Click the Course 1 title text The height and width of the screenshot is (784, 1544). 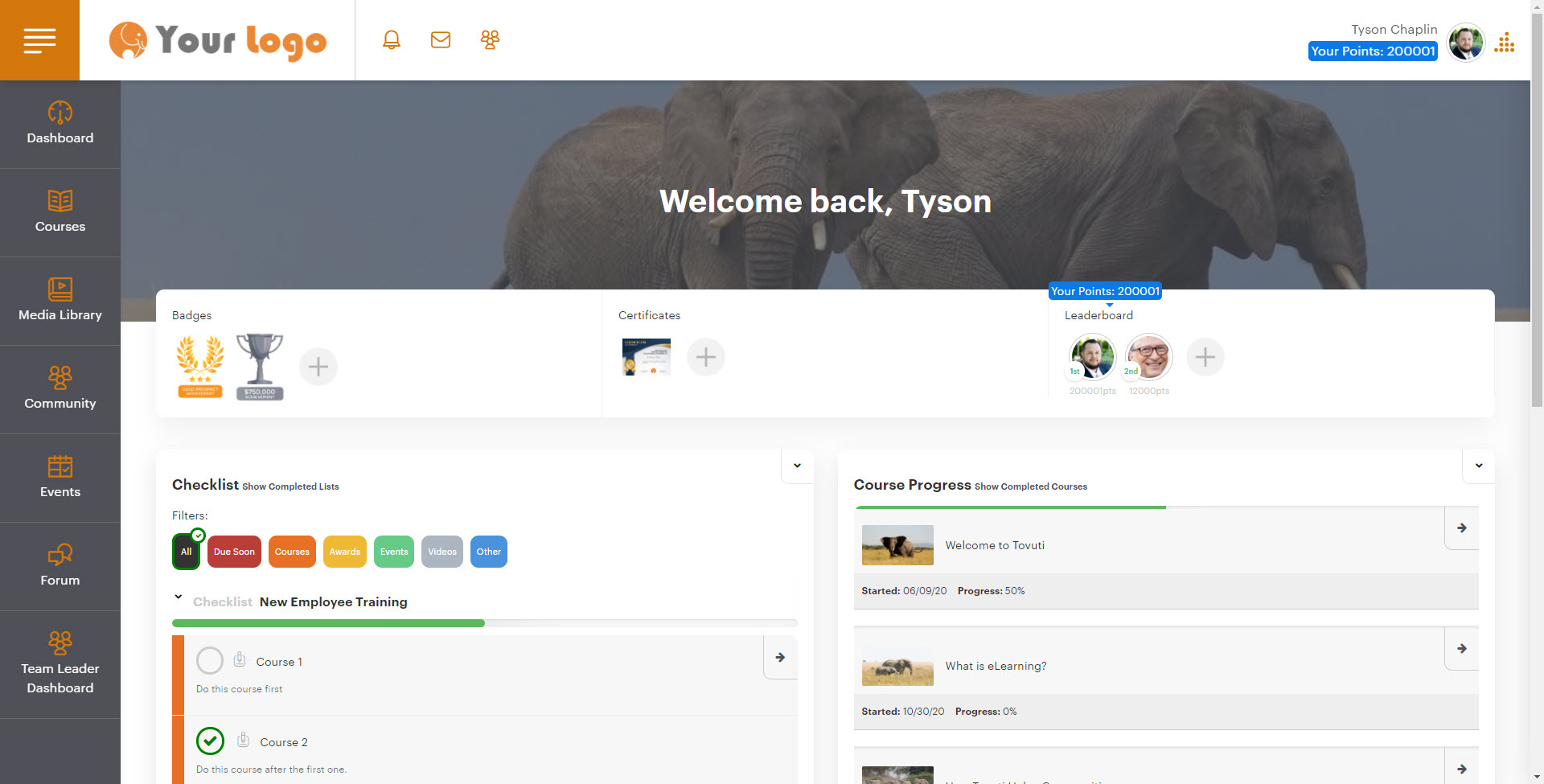pyautogui.click(x=279, y=662)
